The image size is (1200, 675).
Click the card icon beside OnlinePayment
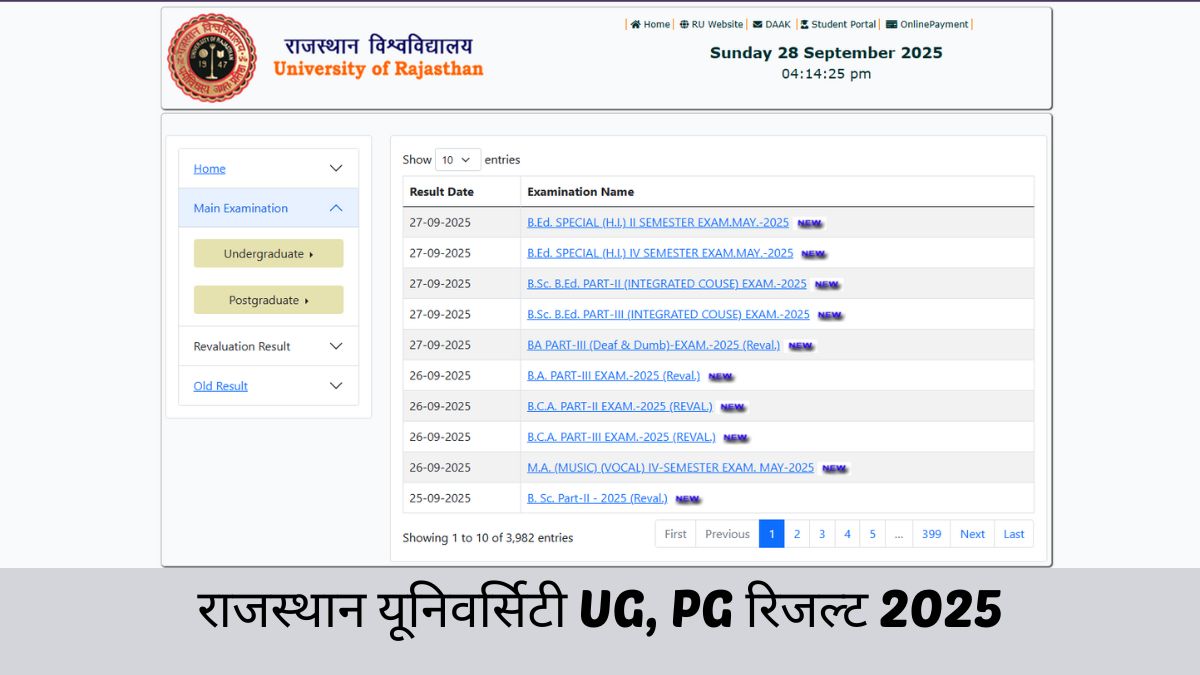click(x=891, y=24)
